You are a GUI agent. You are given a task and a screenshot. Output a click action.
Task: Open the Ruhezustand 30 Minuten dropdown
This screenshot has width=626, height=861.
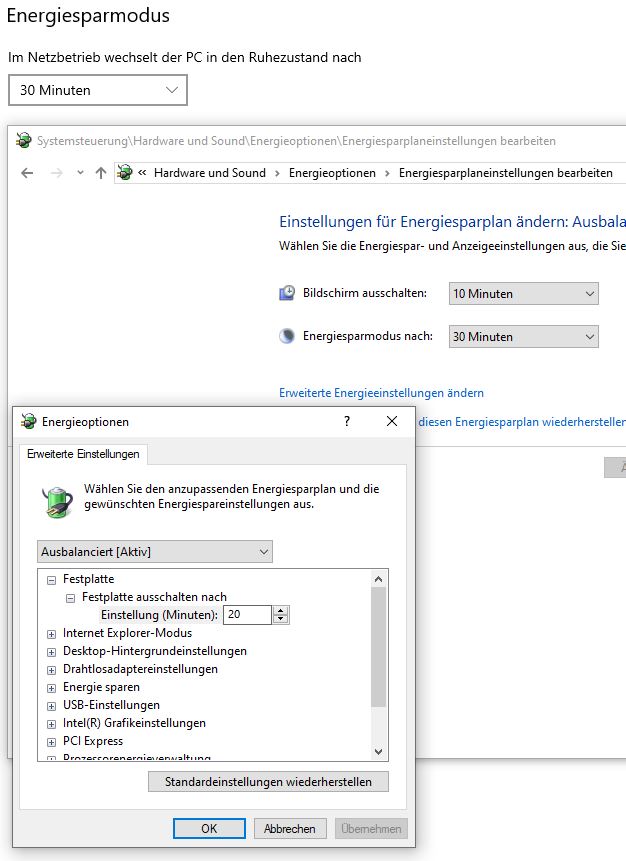pos(97,90)
